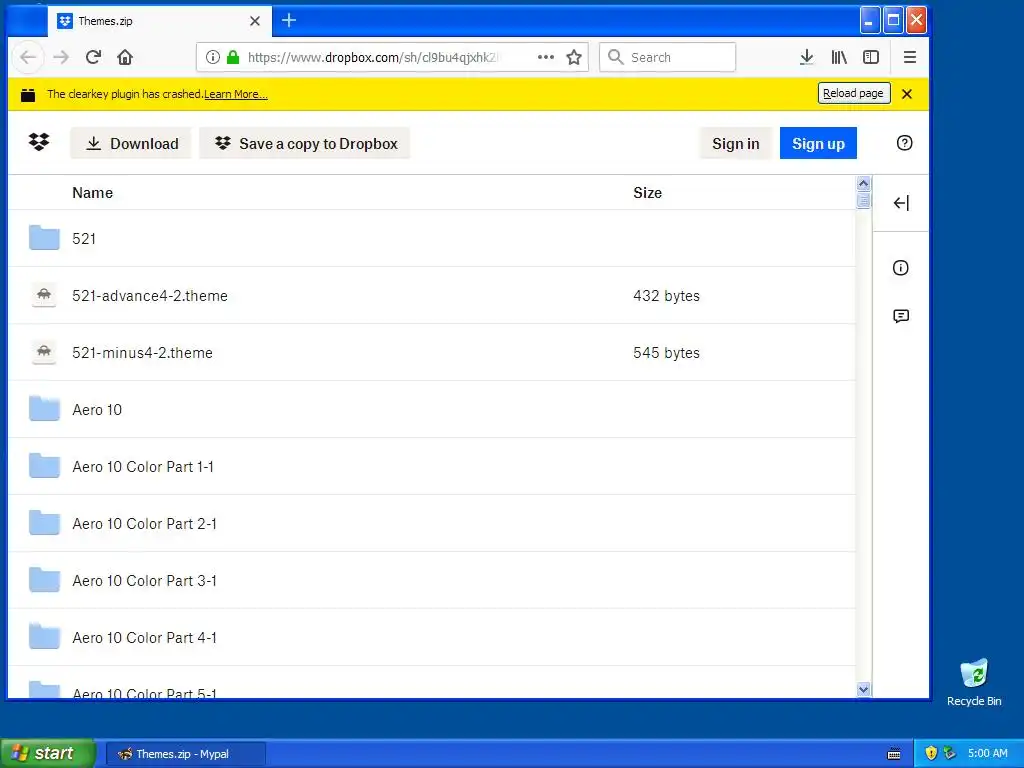The image size is (1024, 768).
Task: Click the address bar URL
Action: click(372, 57)
